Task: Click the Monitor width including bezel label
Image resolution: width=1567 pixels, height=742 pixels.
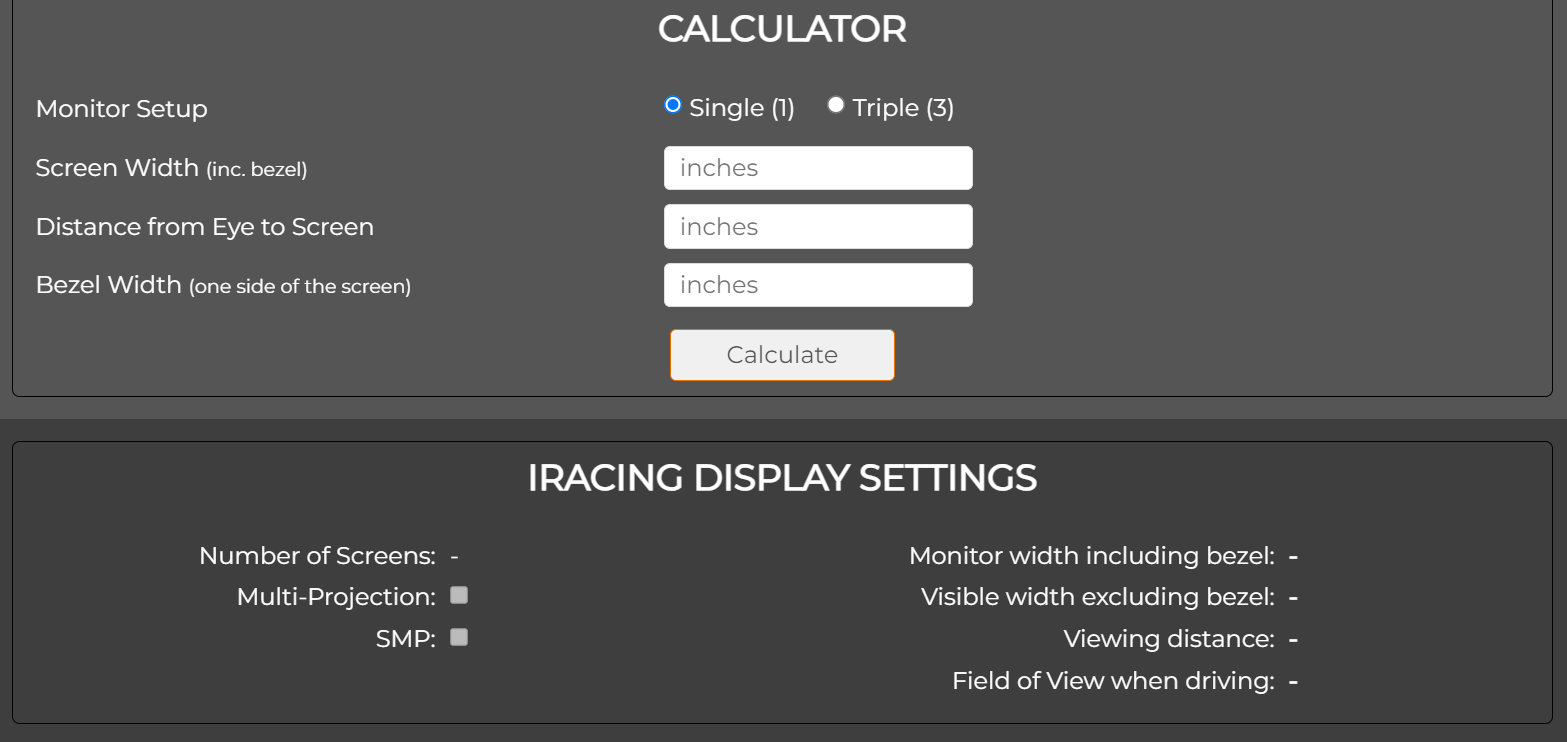Action: (1091, 556)
